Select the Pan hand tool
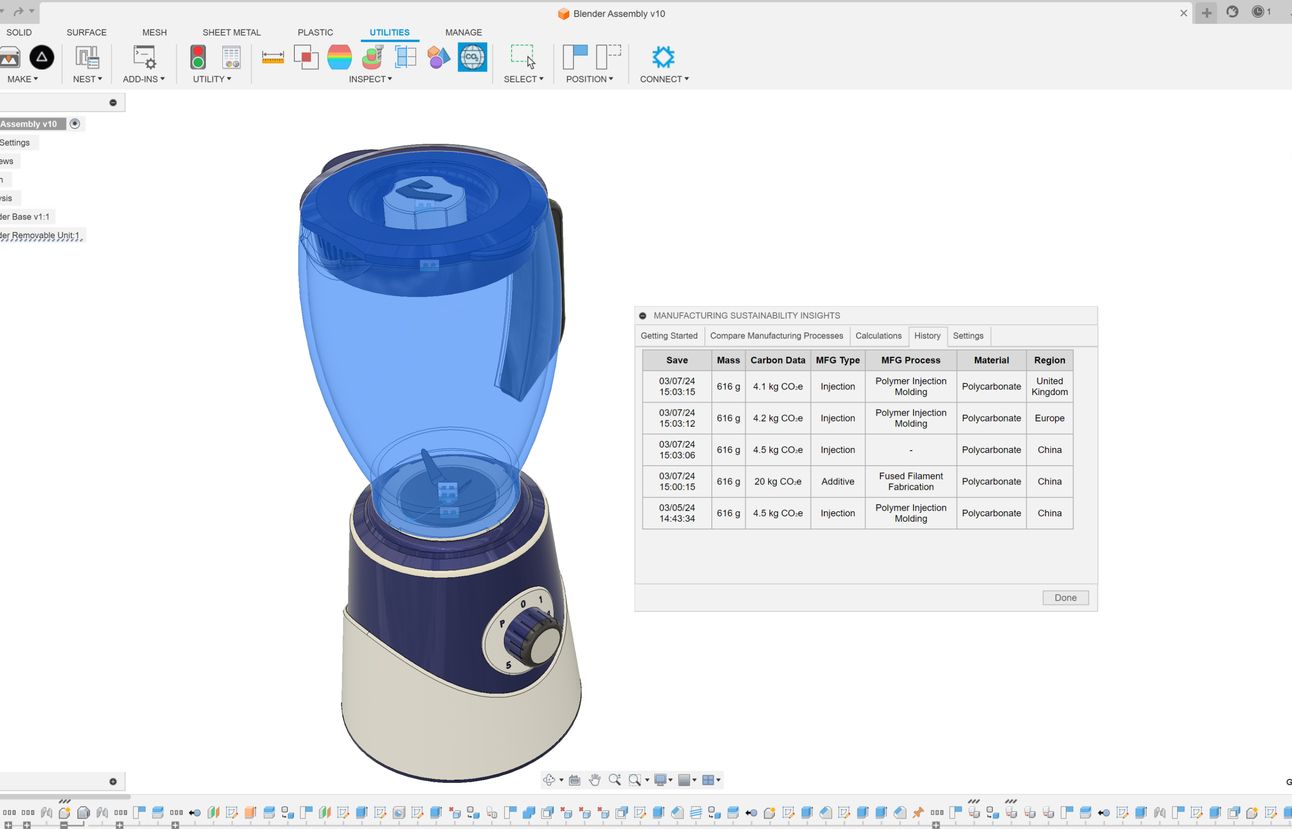Screen dimensions: 1292x829 tap(594, 780)
